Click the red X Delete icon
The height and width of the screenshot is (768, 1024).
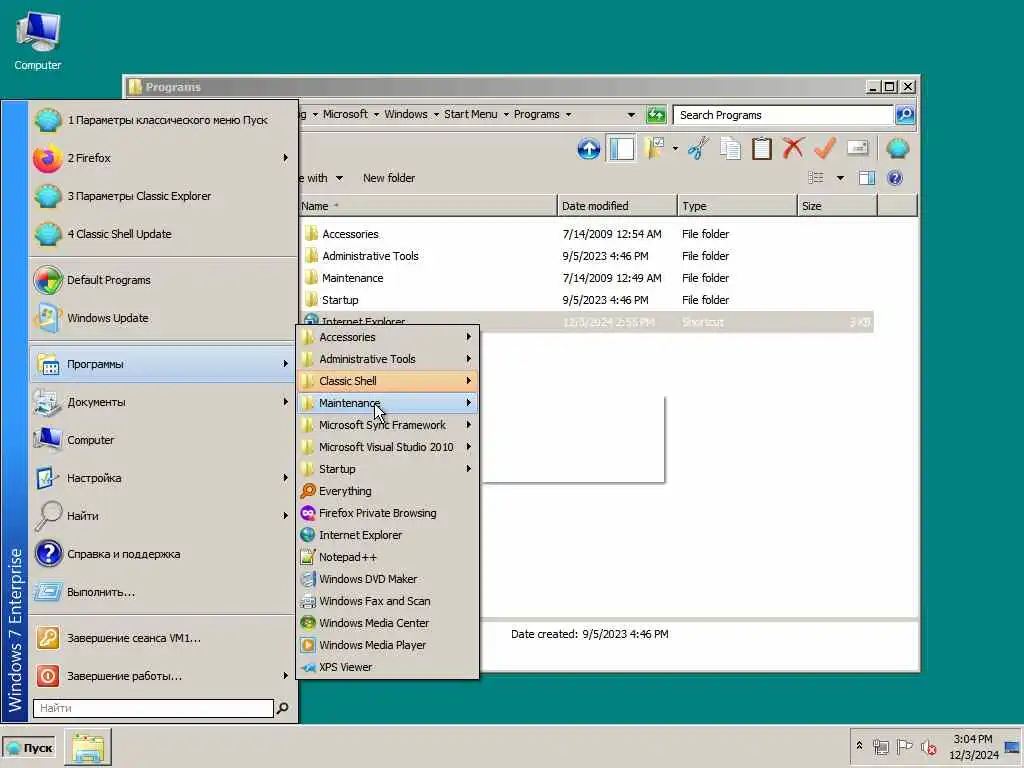click(793, 149)
